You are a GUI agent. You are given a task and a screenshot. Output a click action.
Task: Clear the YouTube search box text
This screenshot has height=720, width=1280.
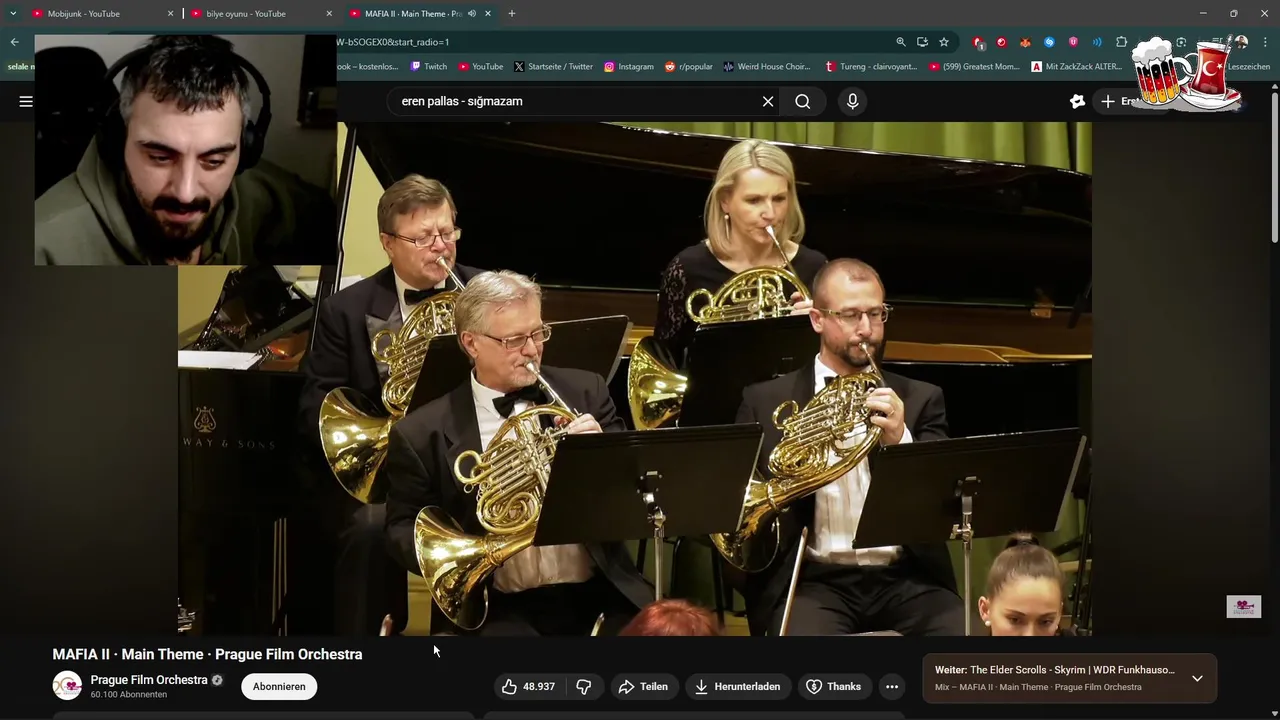point(768,101)
